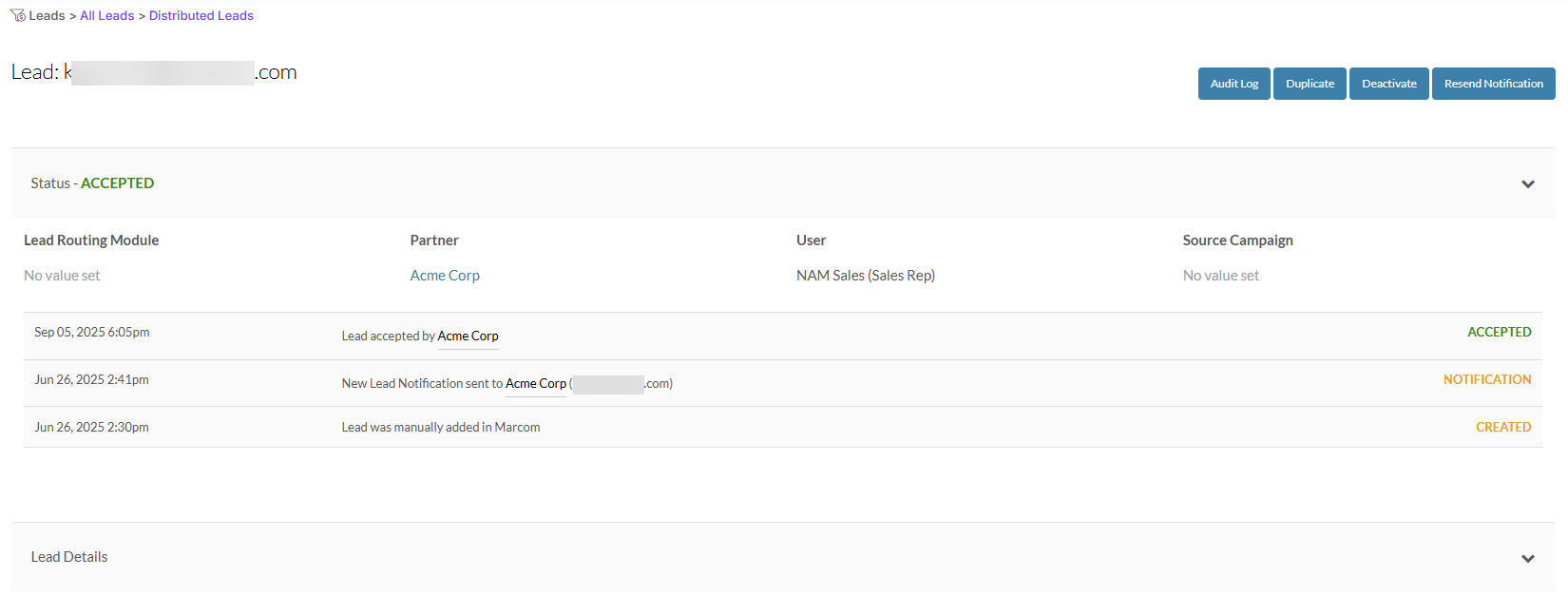Click No value set under Source Campaign
1568x596 pixels.
point(1221,276)
